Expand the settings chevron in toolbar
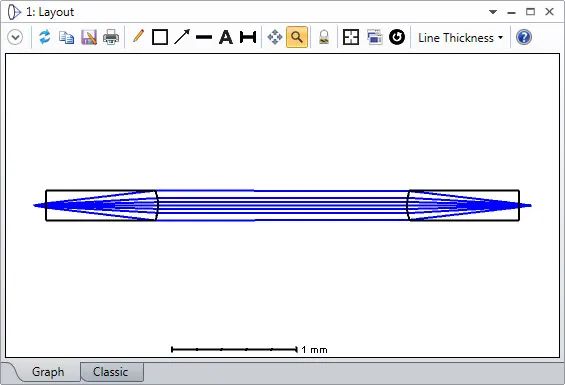Image resolution: width=565 pixels, height=385 pixels. [x=15, y=37]
